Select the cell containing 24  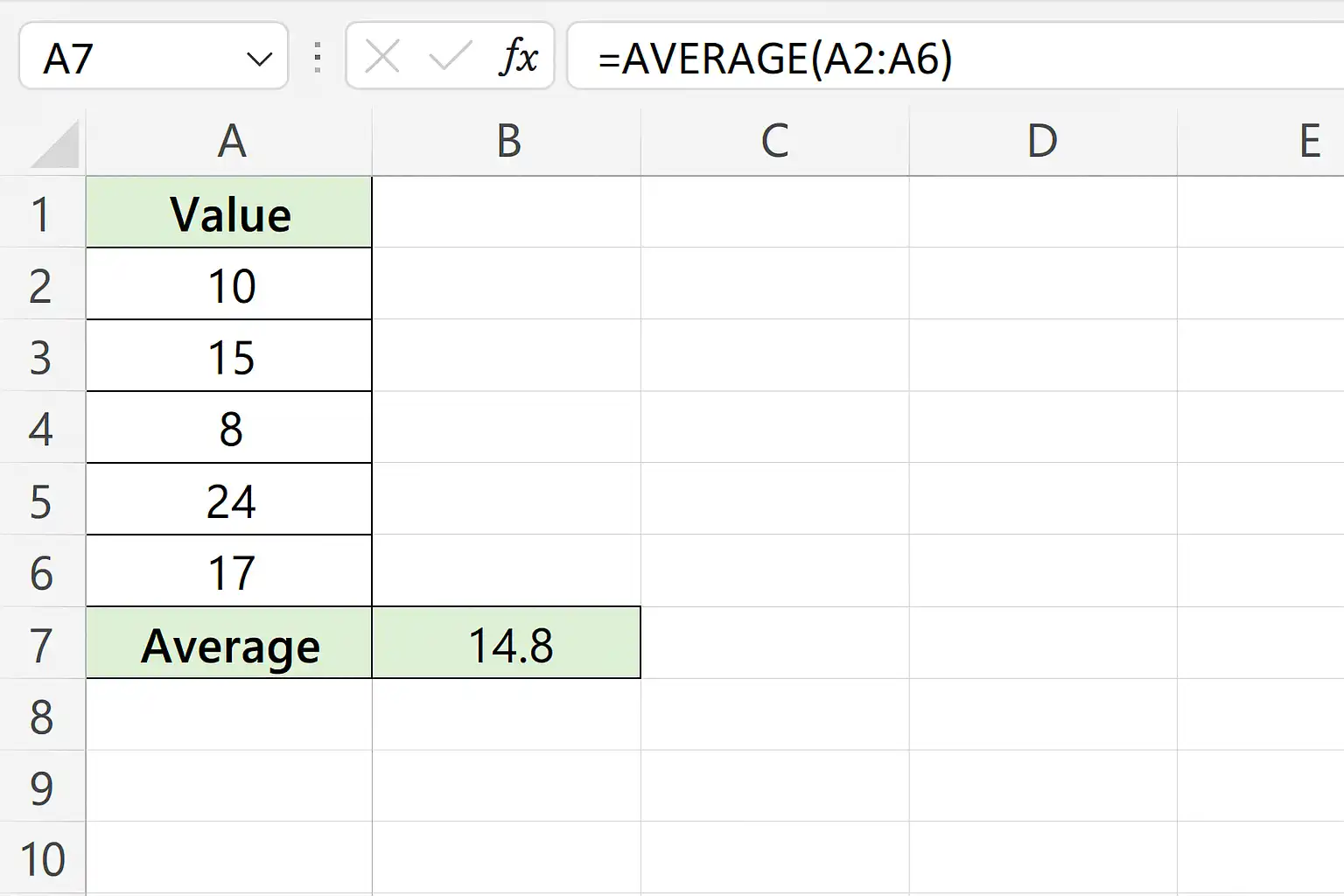click(x=229, y=500)
